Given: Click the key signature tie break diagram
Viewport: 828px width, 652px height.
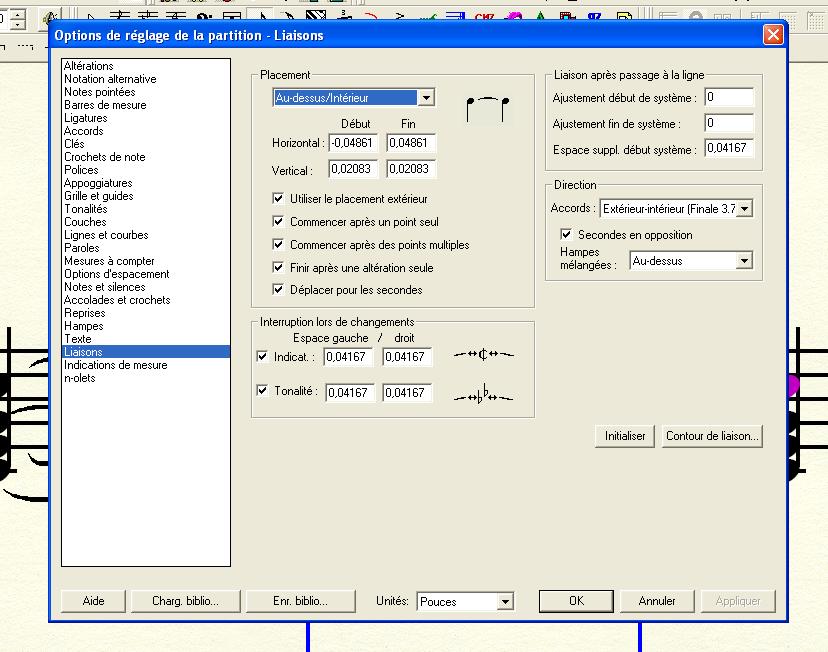Looking at the screenshot, I should tap(483, 394).
